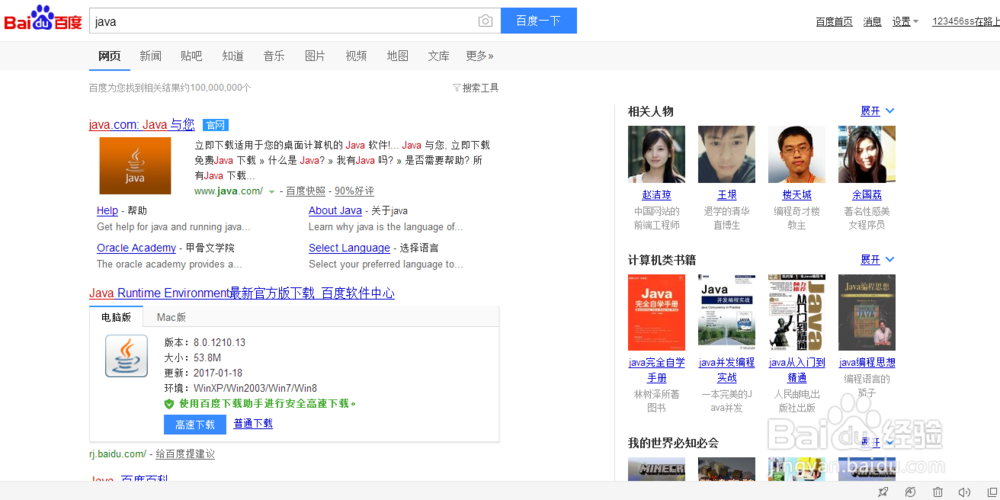
Task: Open the 更多» more categories menu
Action: tap(480, 56)
